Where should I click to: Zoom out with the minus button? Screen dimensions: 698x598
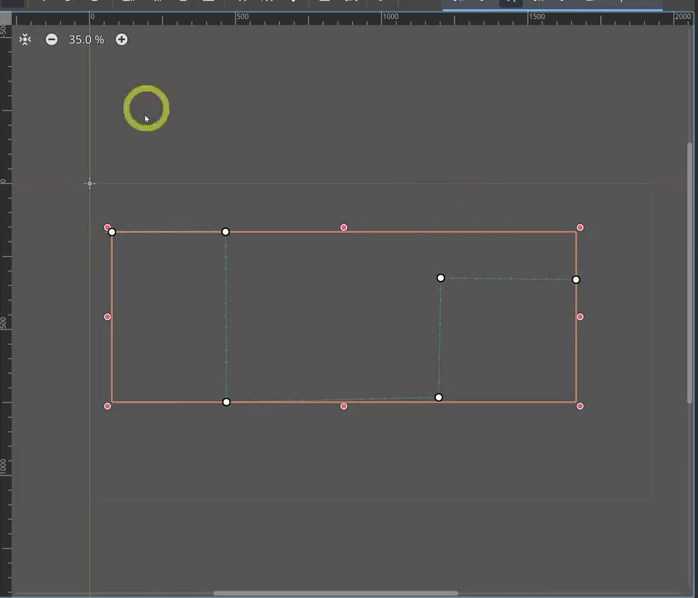coord(52,40)
